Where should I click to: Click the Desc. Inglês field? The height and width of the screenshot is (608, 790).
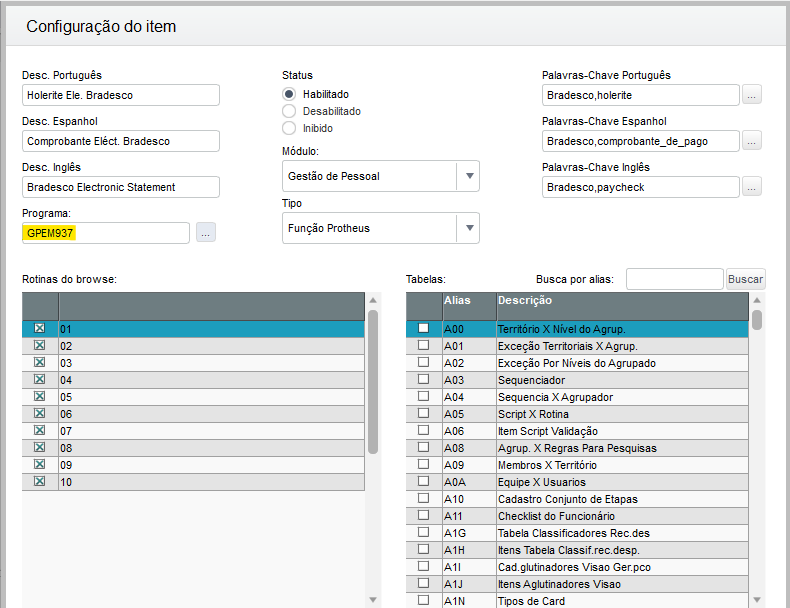tap(121, 187)
